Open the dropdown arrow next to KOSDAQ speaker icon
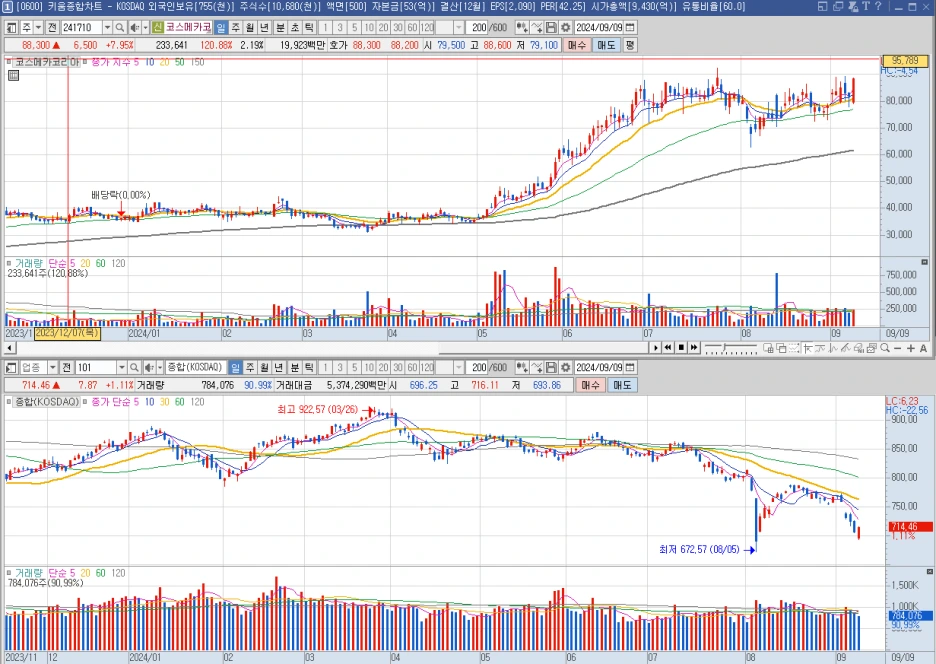The height and width of the screenshot is (664, 936). 160,367
